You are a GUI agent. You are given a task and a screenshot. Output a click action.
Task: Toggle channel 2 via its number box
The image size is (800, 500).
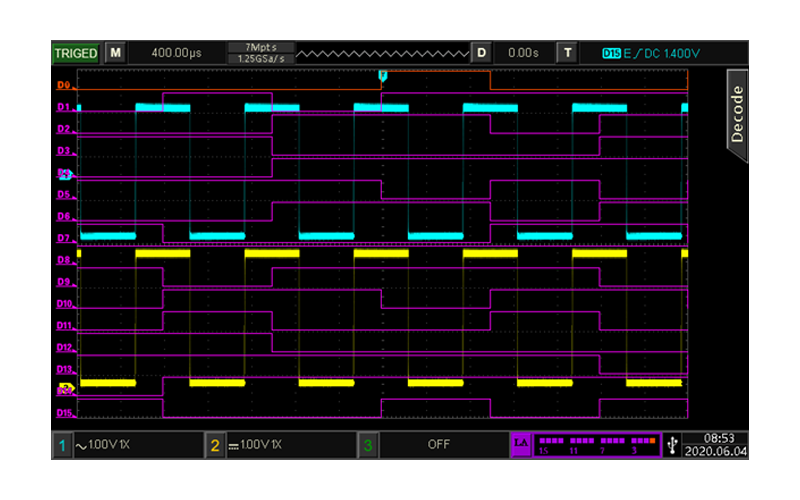[x=214, y=444]
